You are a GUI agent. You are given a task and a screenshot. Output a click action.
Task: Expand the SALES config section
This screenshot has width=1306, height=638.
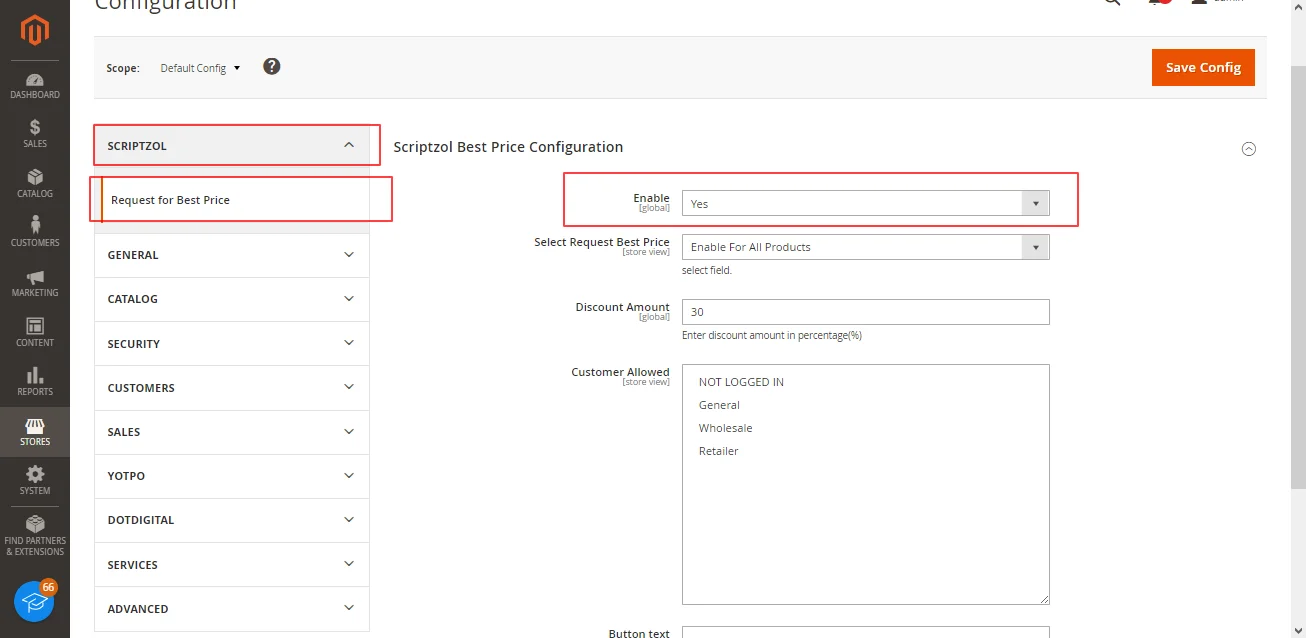pos(232,432)
